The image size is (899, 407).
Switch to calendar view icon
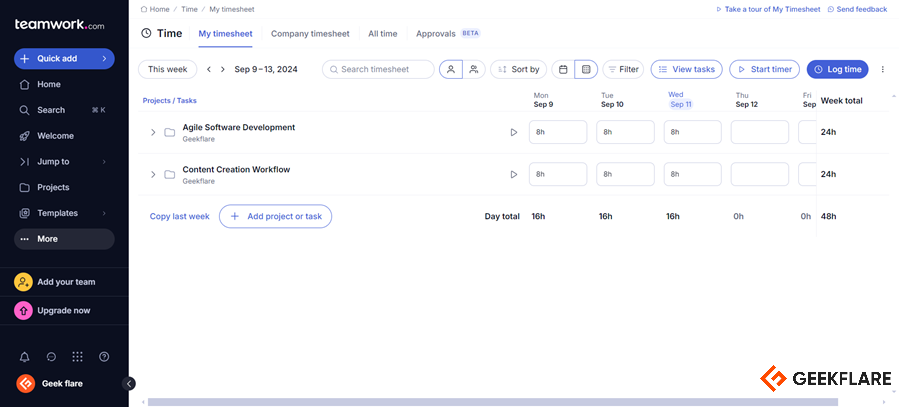pos(563,69)
